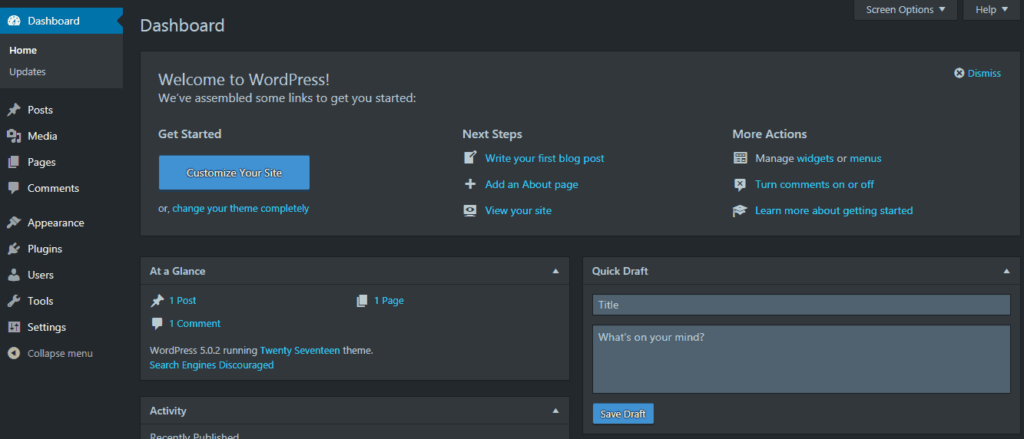Toggle the Activity widget arrow

pyautogui.click(x=556, y=411)
